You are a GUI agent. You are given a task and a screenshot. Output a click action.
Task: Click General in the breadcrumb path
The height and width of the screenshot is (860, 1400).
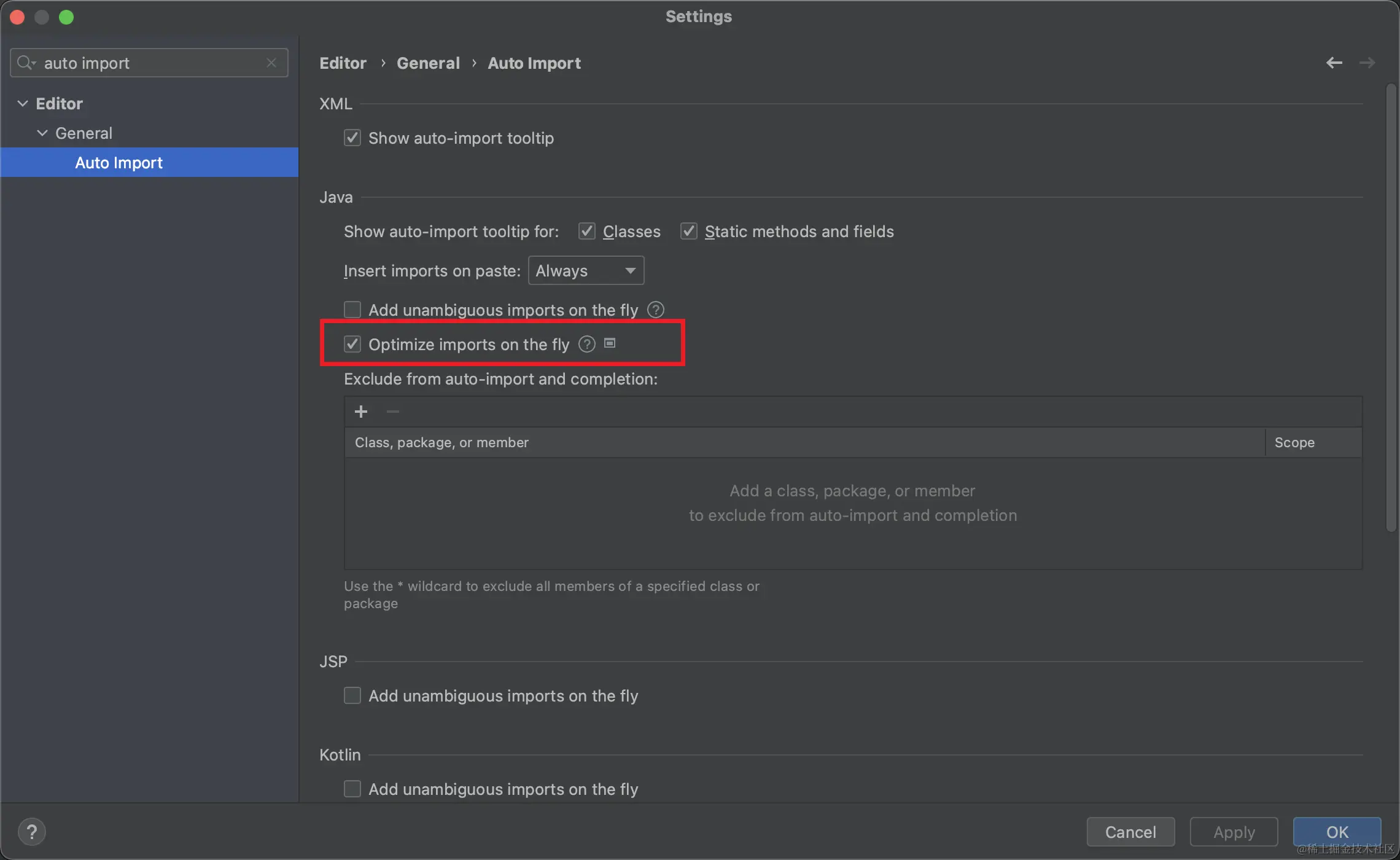(x=428, y=63)
